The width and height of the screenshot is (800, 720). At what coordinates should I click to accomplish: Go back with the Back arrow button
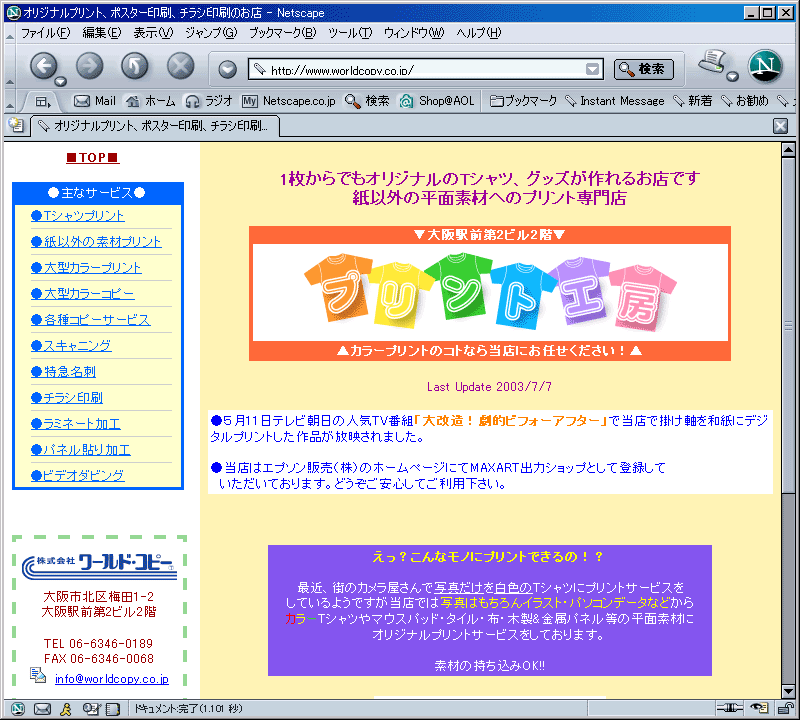click(x=43, y=66)
